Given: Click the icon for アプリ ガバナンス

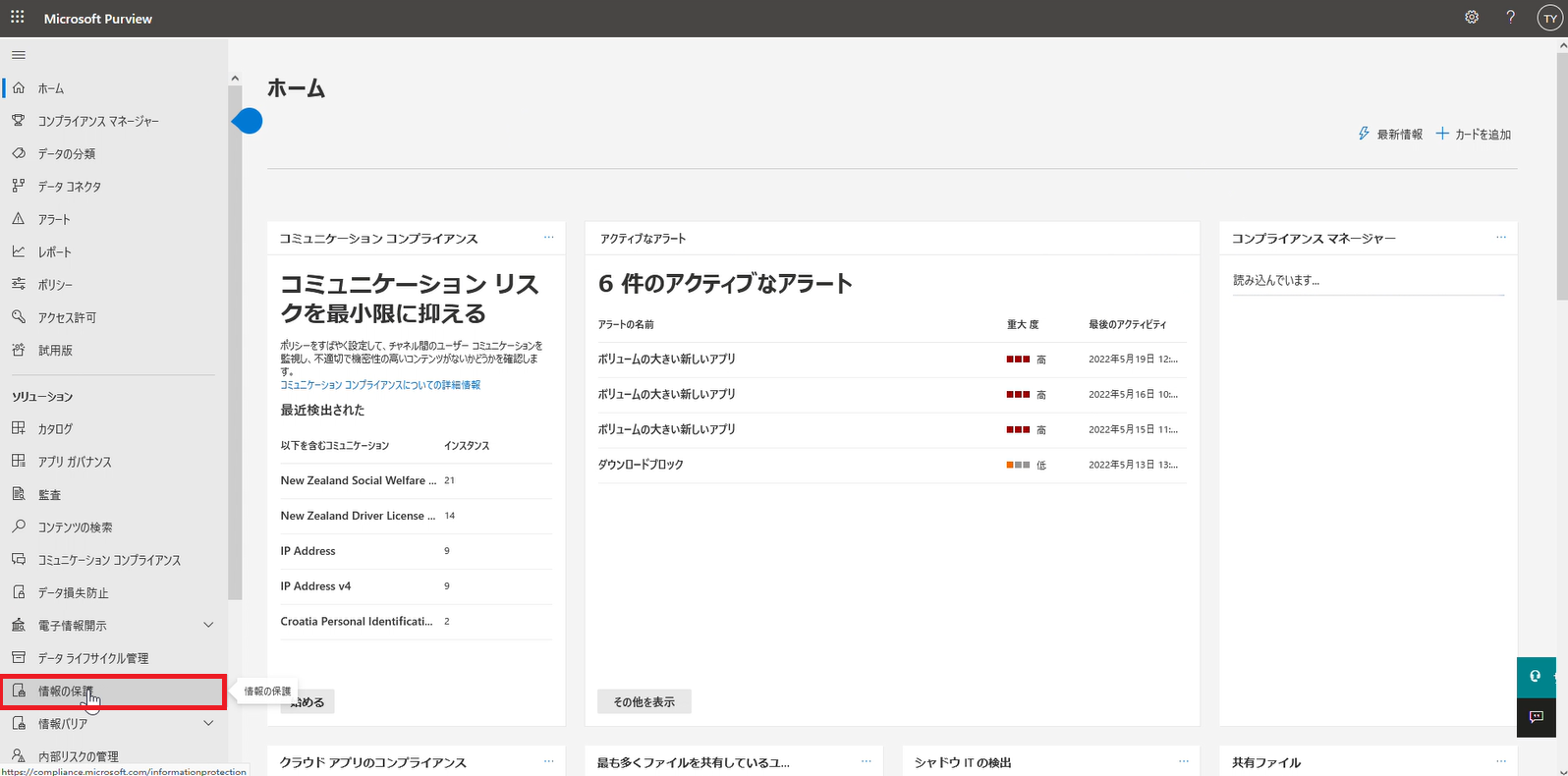Looking at the screenshot, I should point(18,461).
